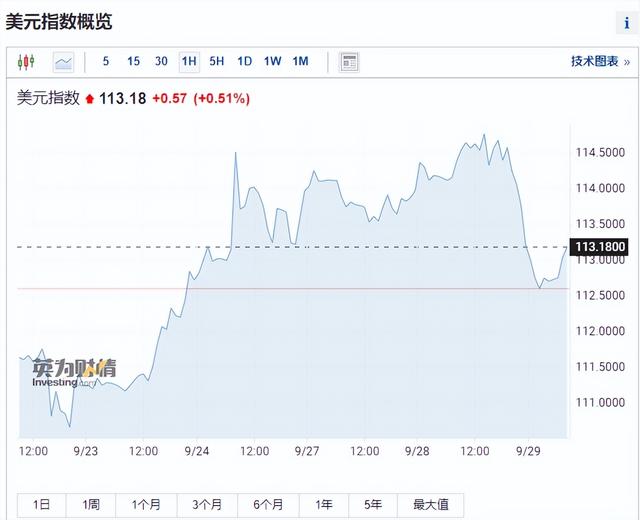
Task: Open the news overlay icon
Action: point(349,62)
